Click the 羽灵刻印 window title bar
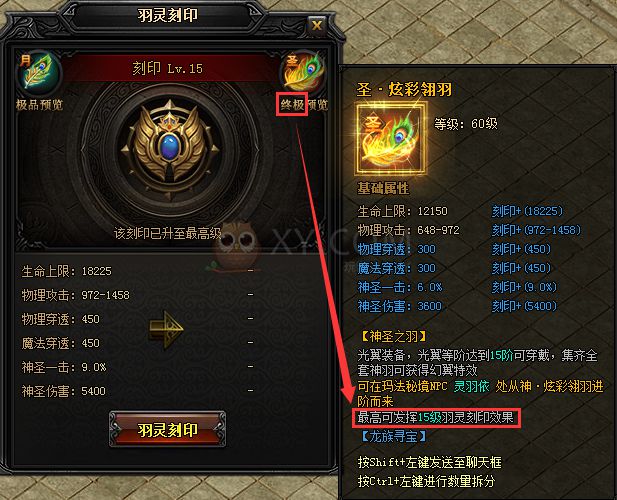Image resolution: width=617 pixels, height=500 pixels. pos(168,16)
